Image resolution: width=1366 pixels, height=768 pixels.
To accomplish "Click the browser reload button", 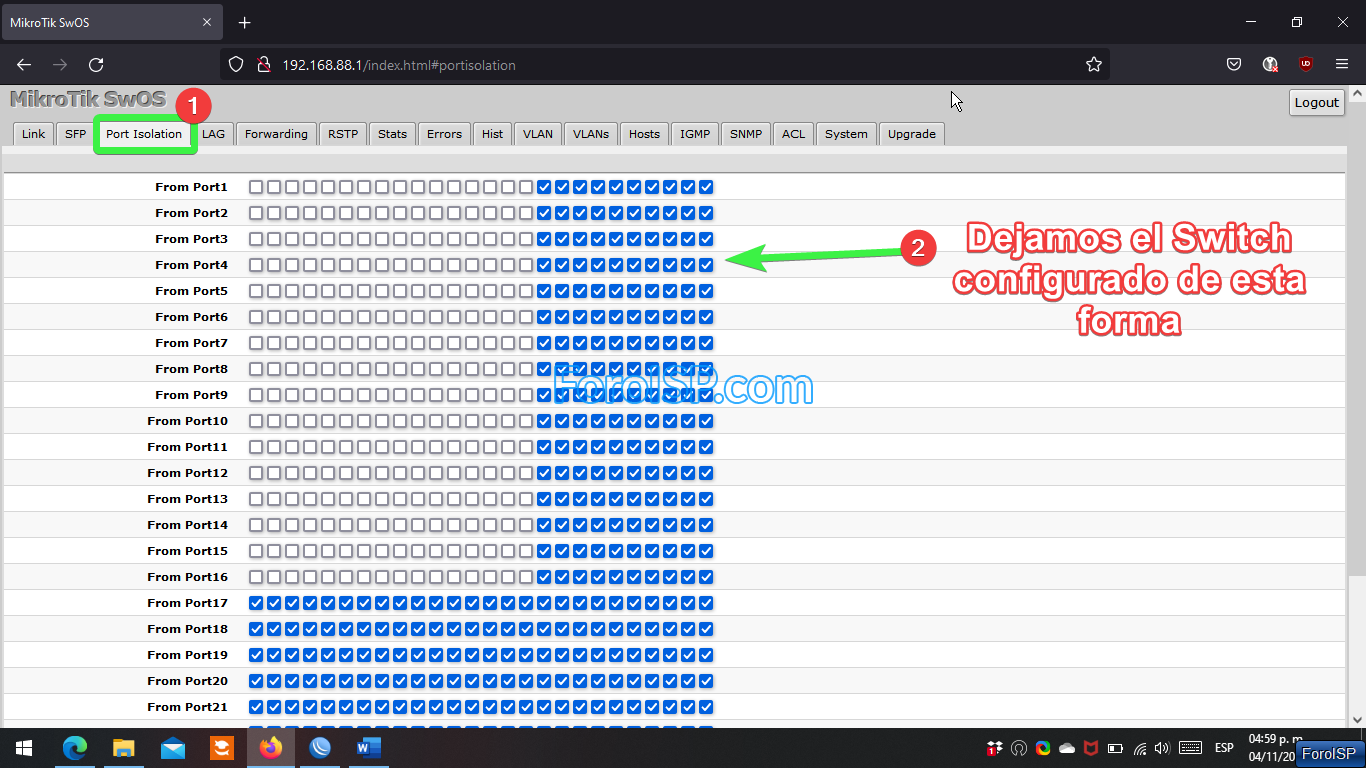I will (x=96, y=65).
